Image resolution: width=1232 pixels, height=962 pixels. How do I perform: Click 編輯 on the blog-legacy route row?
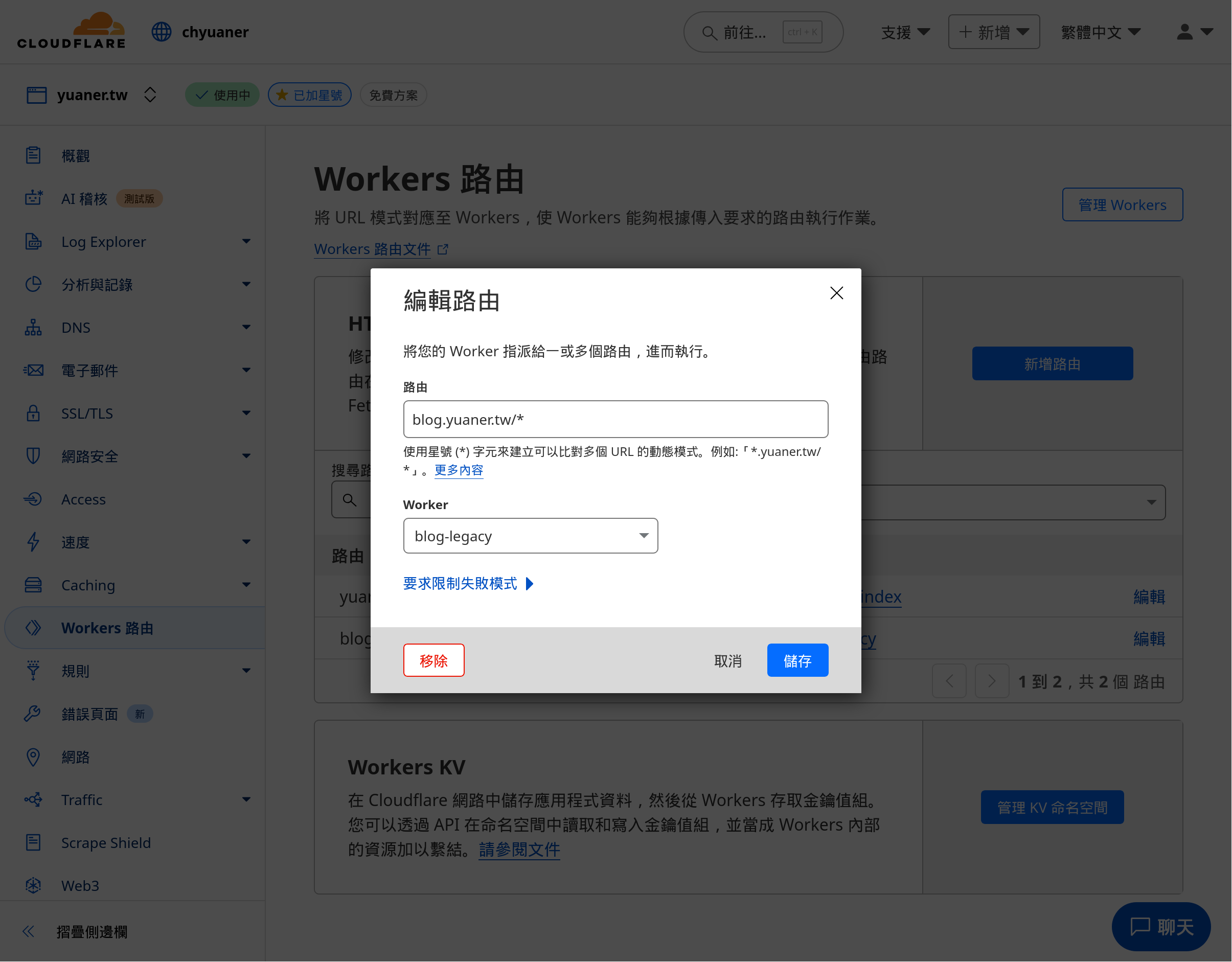pyautogui.click(x=1150, y=639)
